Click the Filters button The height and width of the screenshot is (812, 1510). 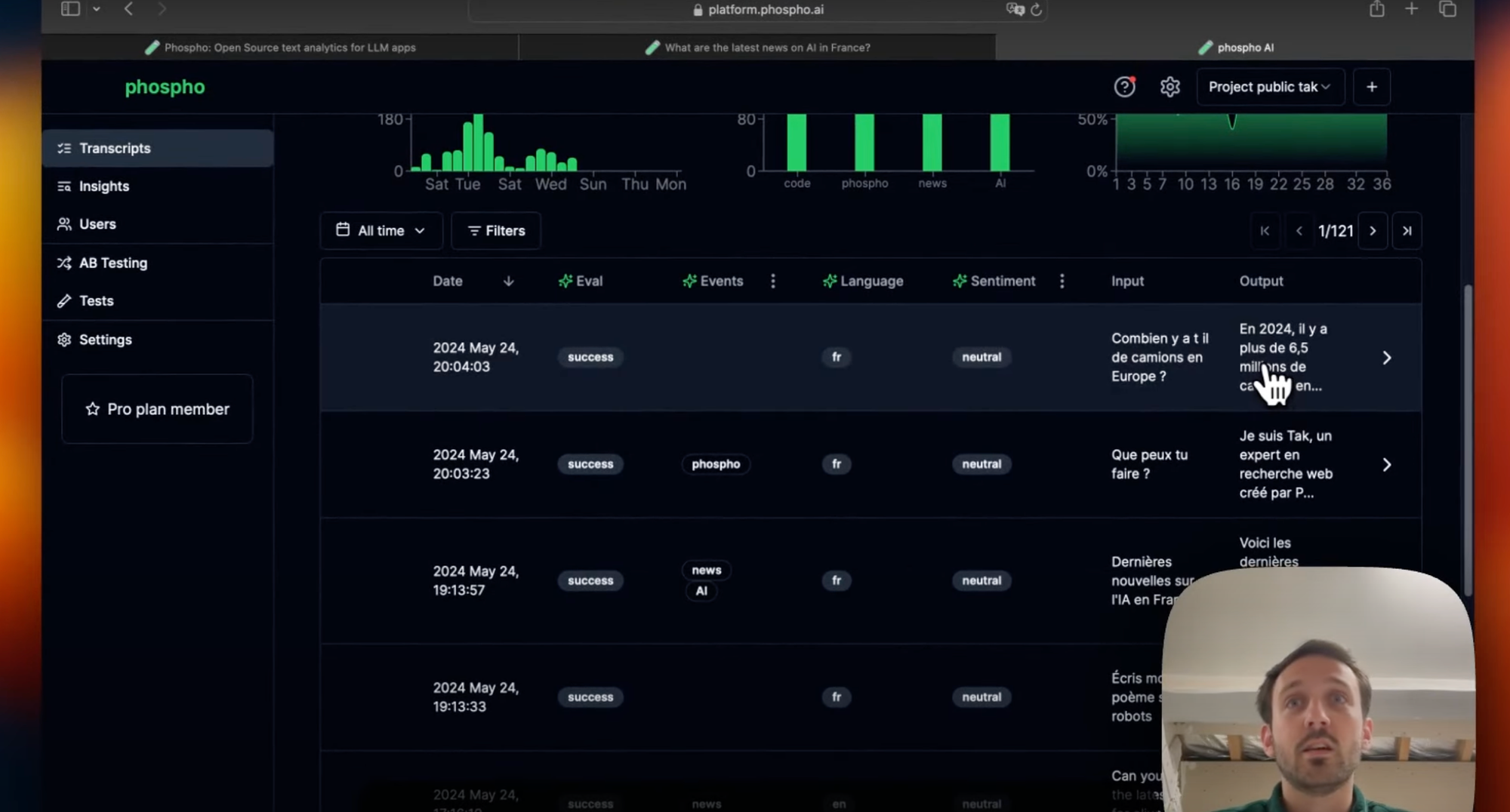click(495, 230)
